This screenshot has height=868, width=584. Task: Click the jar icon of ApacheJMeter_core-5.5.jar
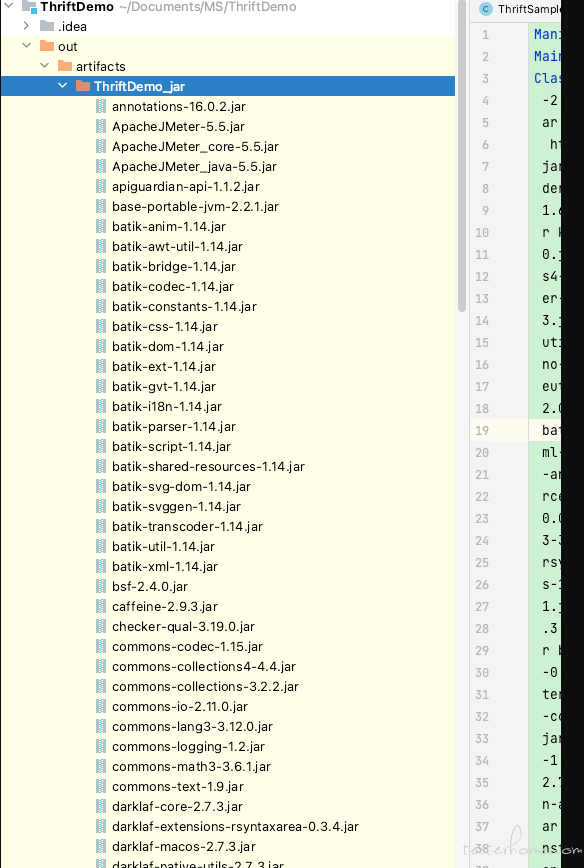click(101, 146)
